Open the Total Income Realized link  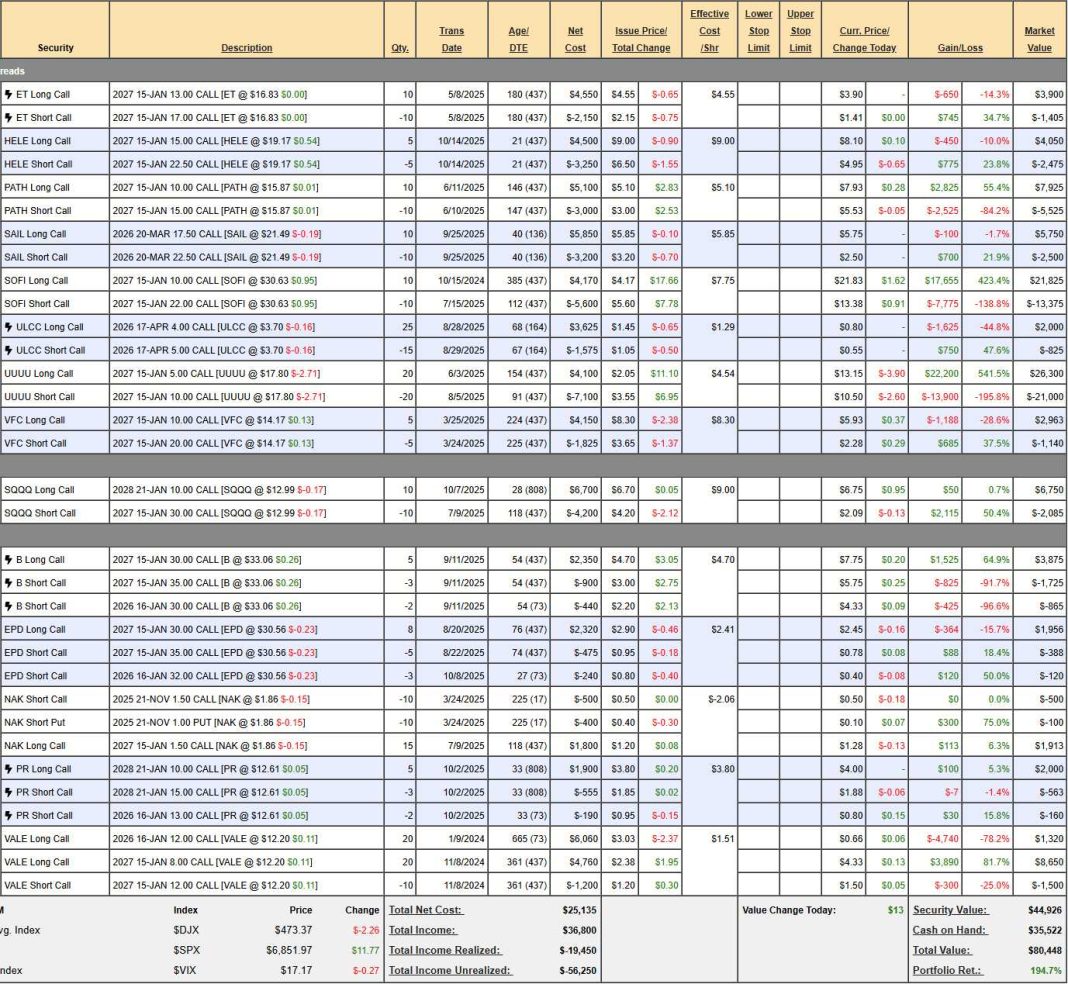(x=444, y=950)
